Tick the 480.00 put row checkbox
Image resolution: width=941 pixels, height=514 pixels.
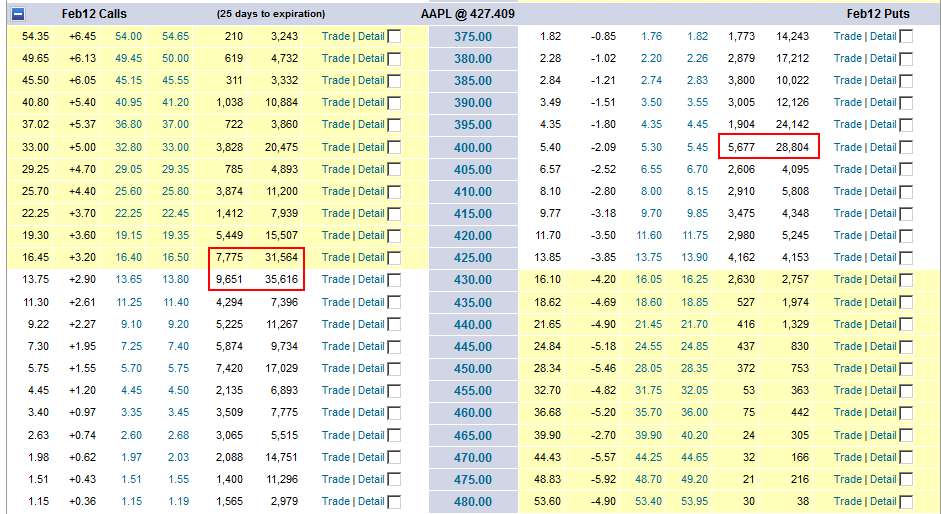click(x=906, y=502)
